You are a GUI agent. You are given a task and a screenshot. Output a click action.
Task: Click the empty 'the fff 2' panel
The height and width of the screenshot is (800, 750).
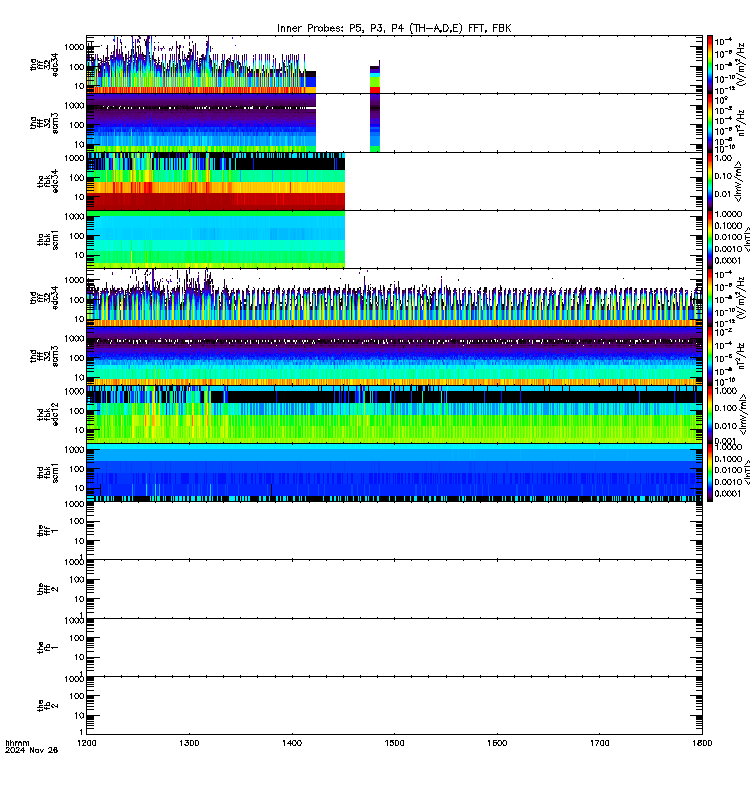tap(394, 589)
